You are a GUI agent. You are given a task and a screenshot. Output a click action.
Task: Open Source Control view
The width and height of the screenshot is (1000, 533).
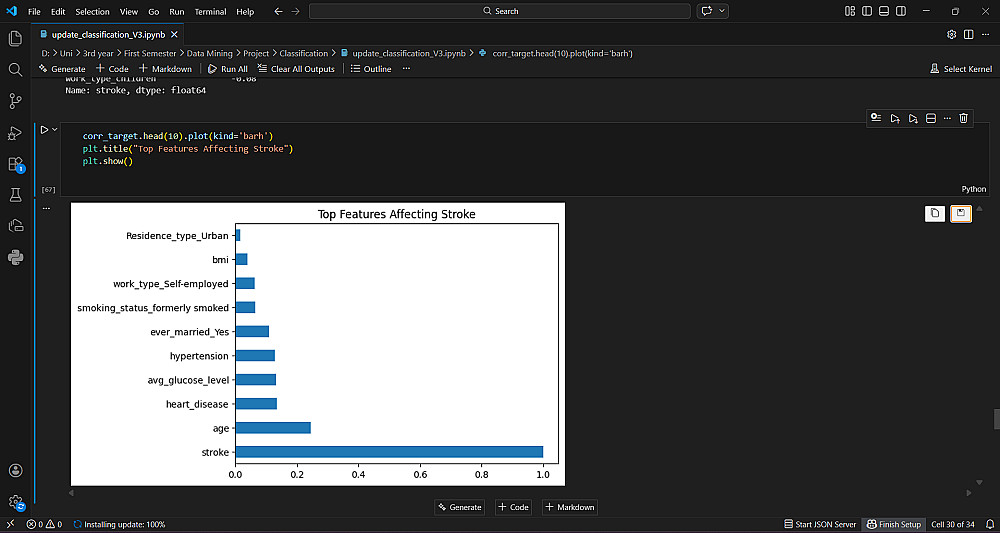coord(15,101)
